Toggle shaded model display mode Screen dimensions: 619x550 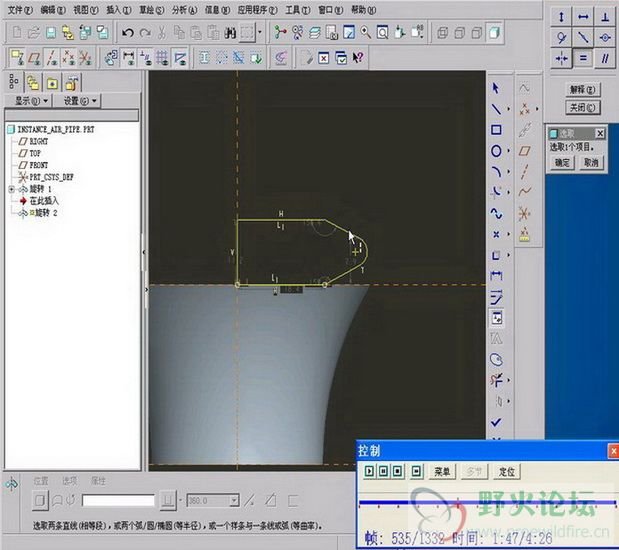point(495,32)
